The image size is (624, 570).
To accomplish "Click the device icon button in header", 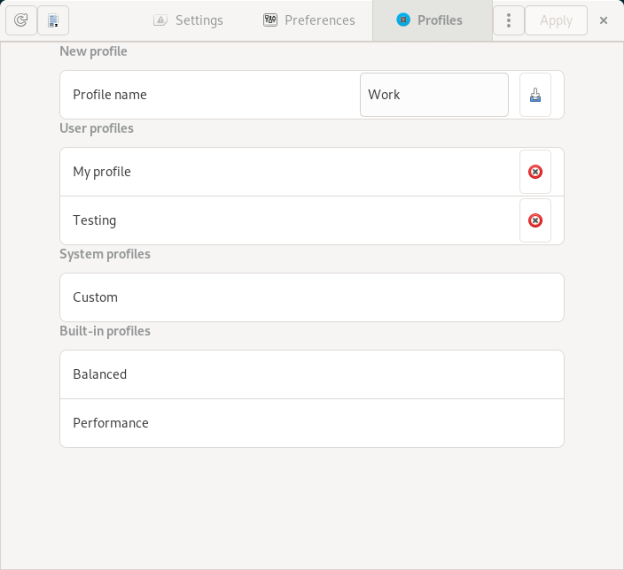I will [x=53, y=20].
